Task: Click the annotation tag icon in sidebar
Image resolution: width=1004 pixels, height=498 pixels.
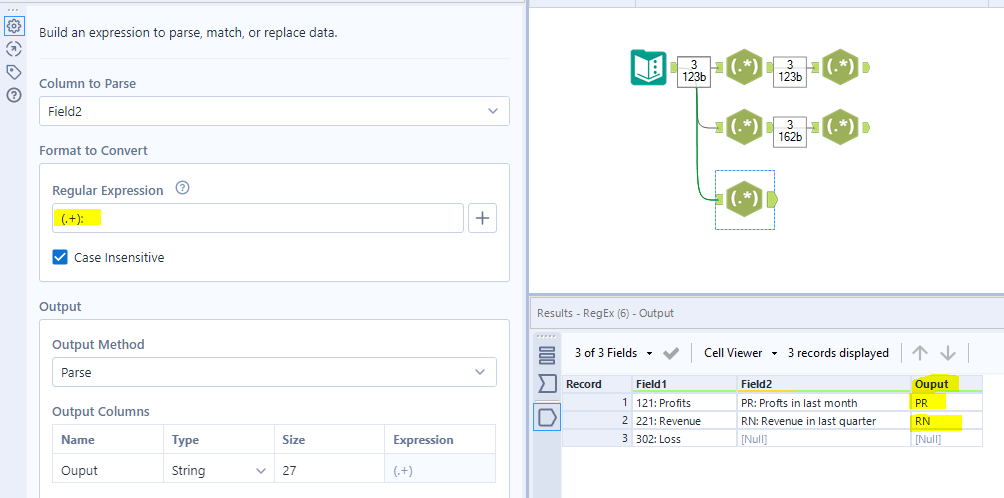Action: [14, 72]
